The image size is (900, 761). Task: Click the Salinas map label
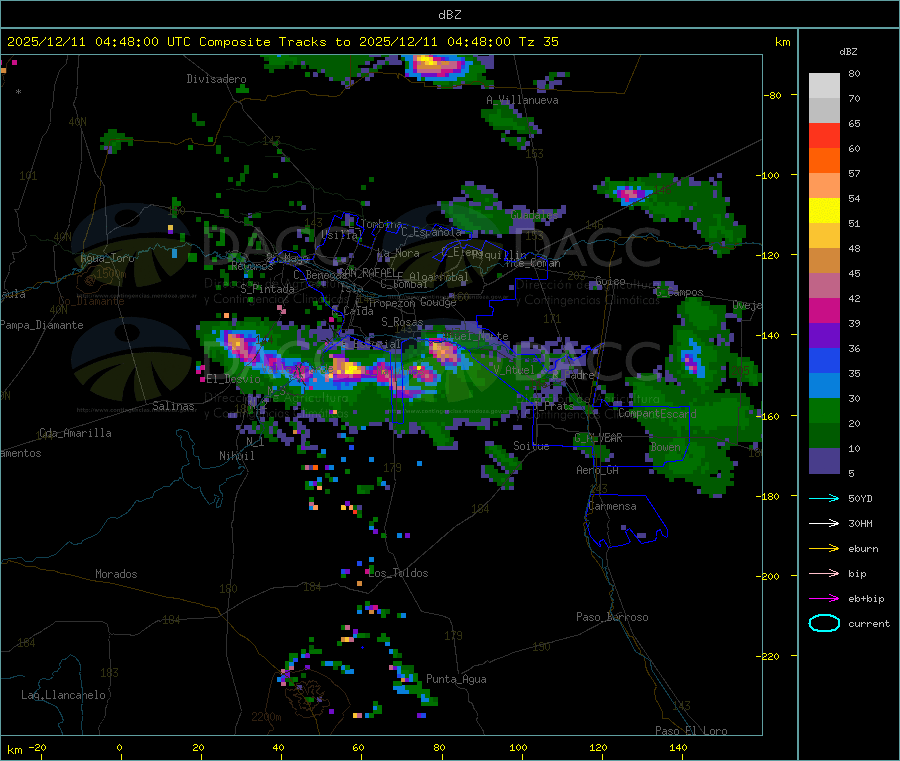coord(173,406)
